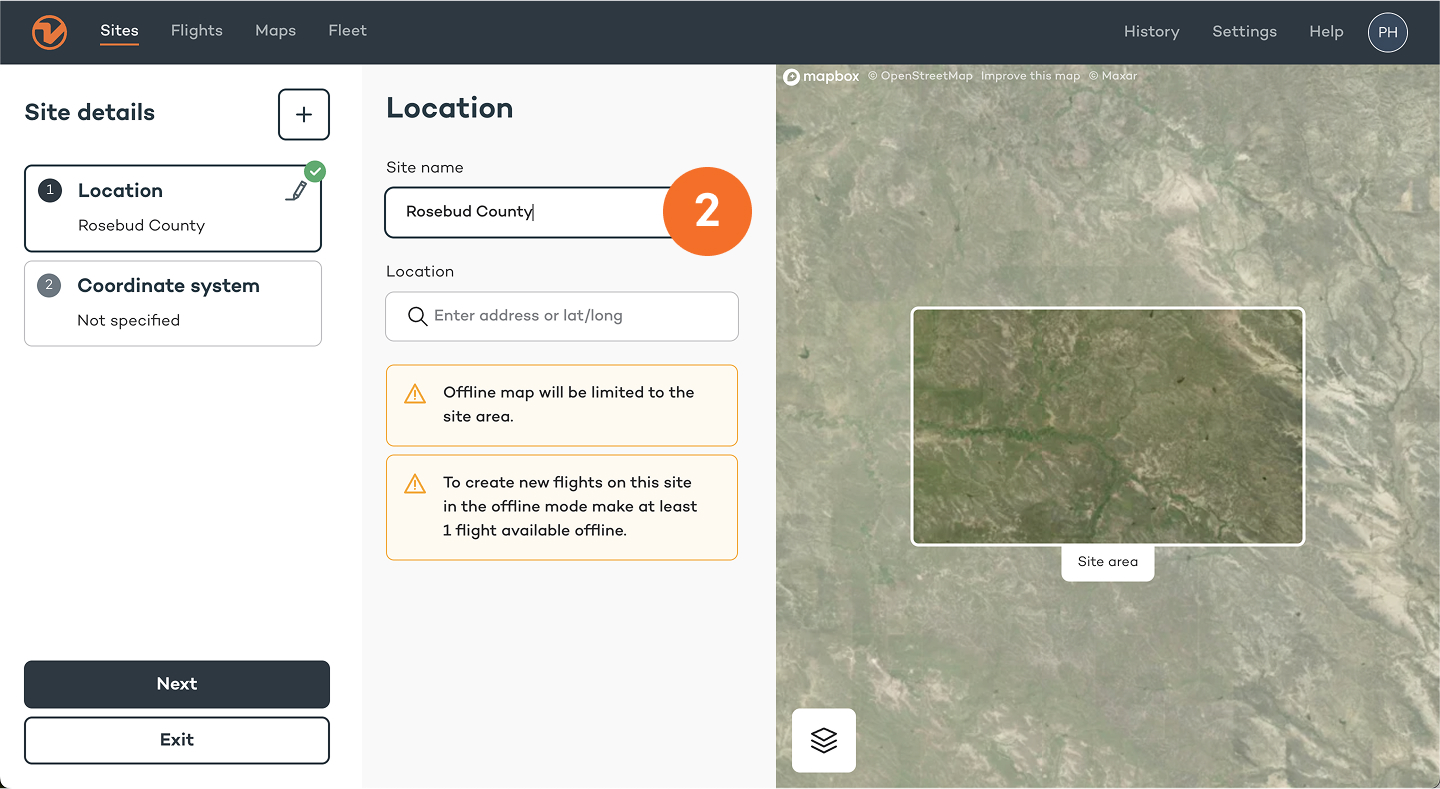The width and height of the screenshot is (1440, 789).
Task: Click the 'Rosebud County' text under Location step
Action: 142,225
